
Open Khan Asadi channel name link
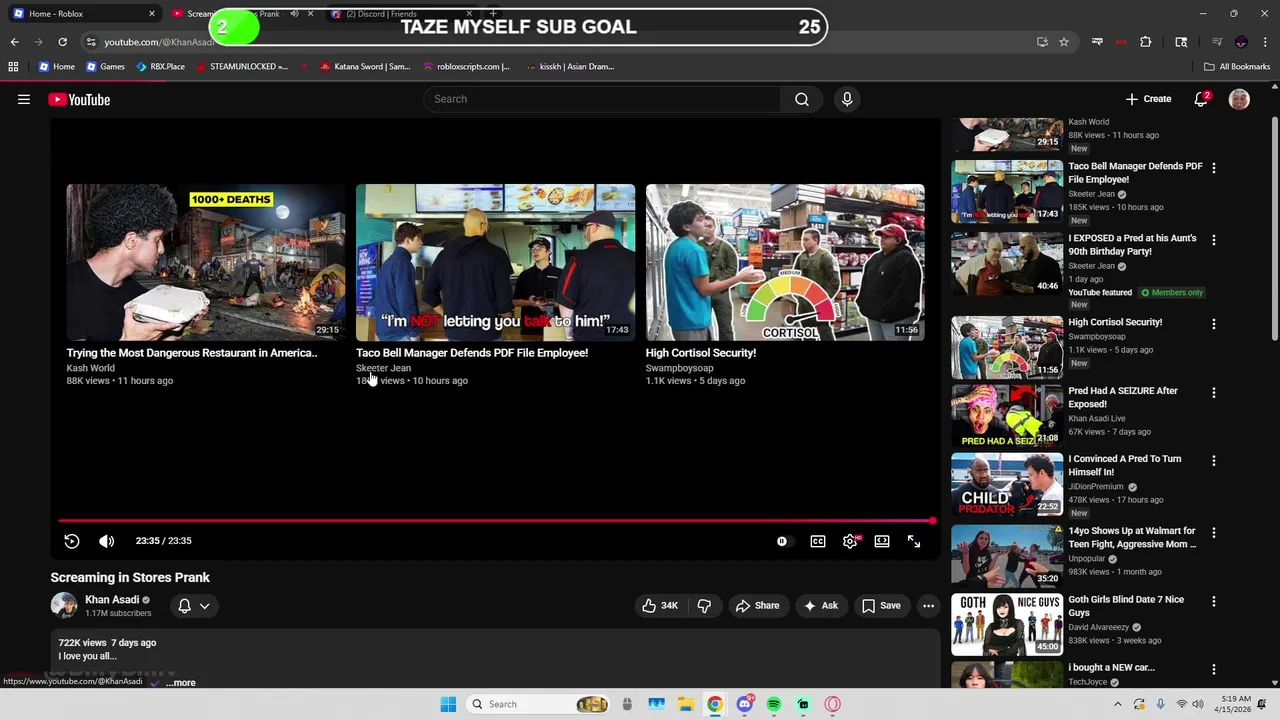pos(112,599)
